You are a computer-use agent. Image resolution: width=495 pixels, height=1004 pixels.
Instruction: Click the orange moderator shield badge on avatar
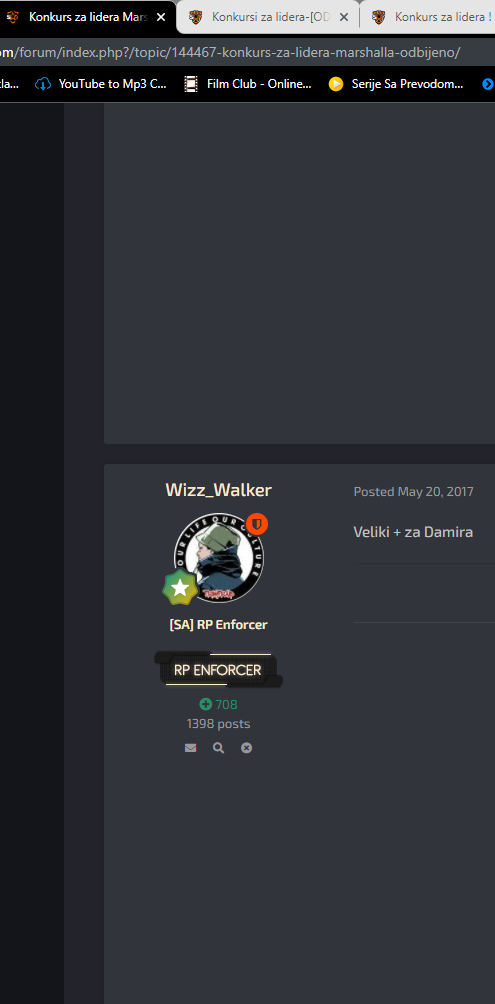pos(257,524)
